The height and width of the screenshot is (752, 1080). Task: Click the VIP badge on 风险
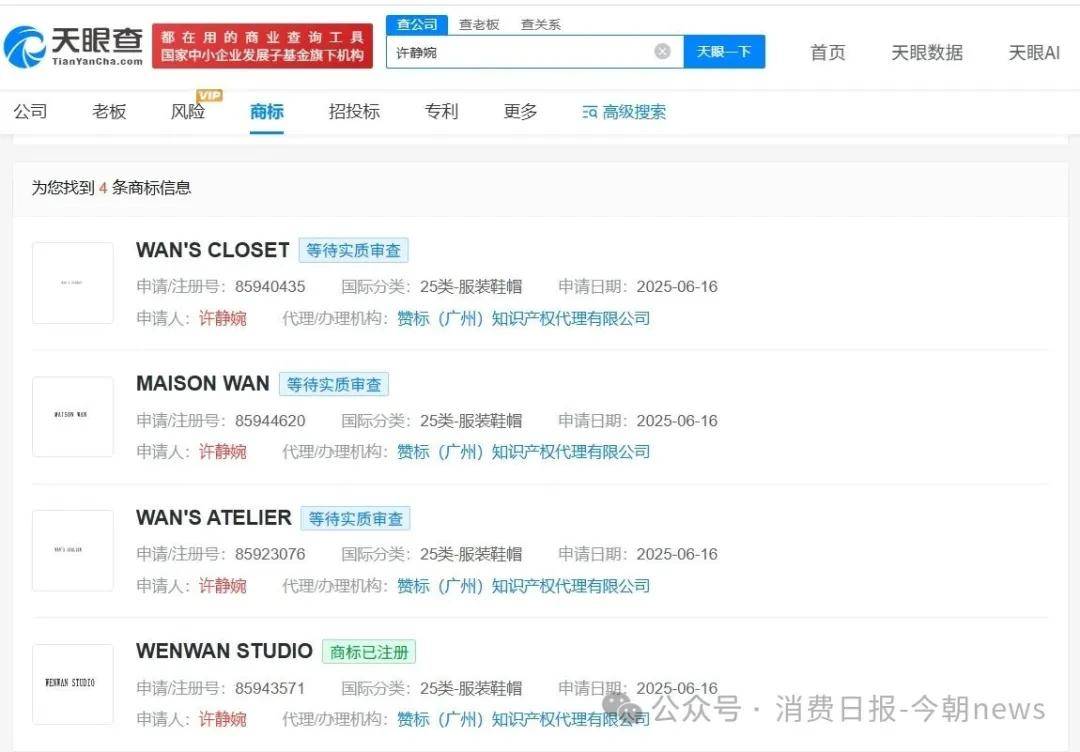[209, 95]
